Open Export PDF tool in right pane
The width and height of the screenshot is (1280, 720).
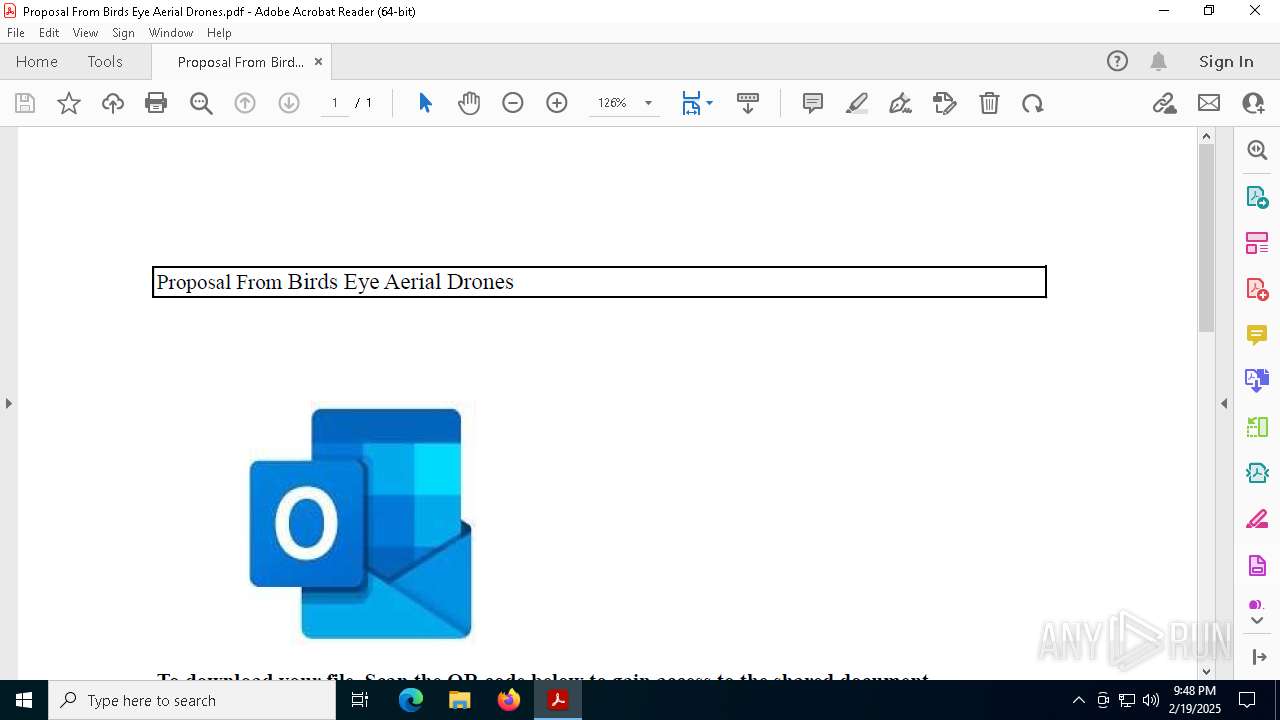point(1257,197)
